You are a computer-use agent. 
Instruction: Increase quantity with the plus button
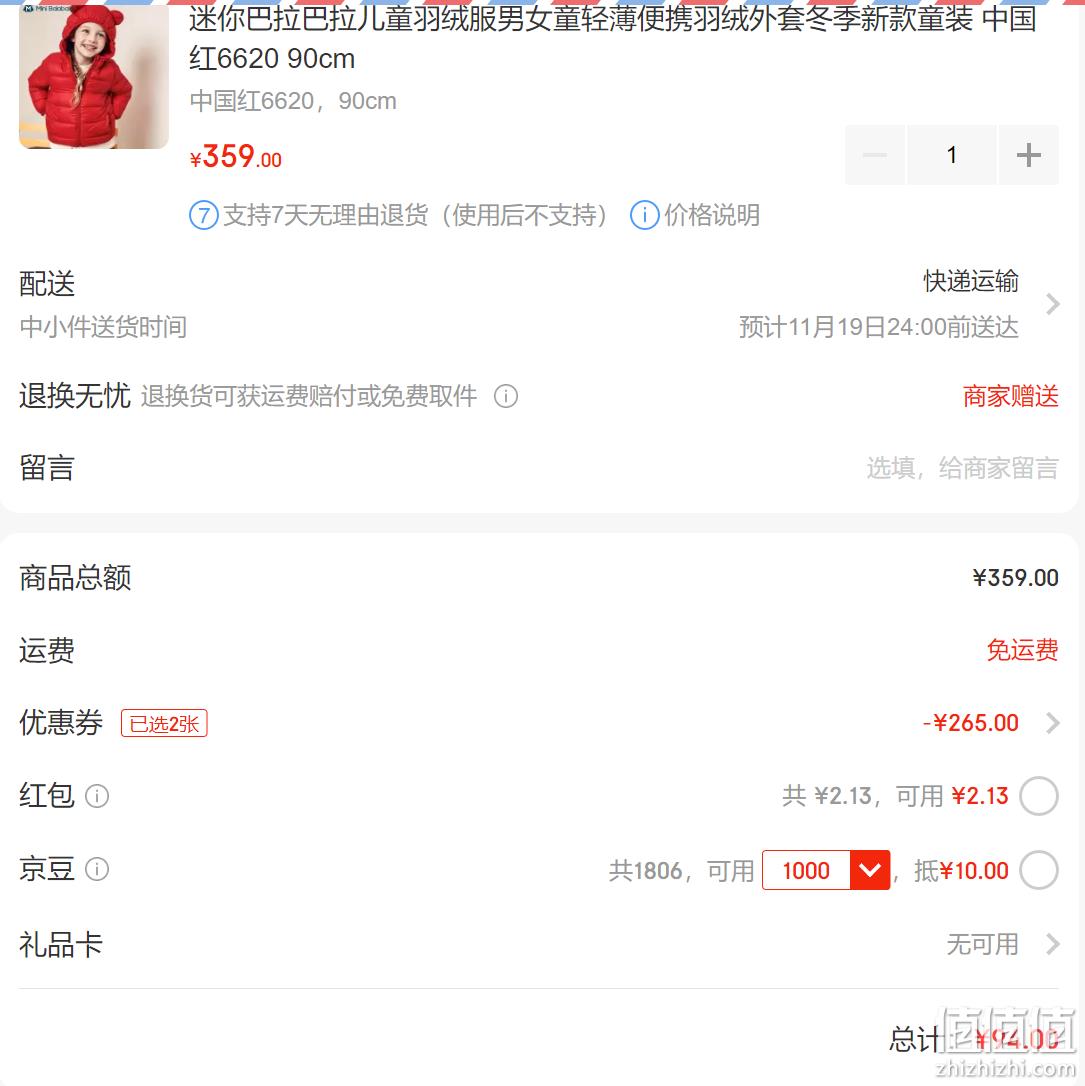[x=1028, y=154]
